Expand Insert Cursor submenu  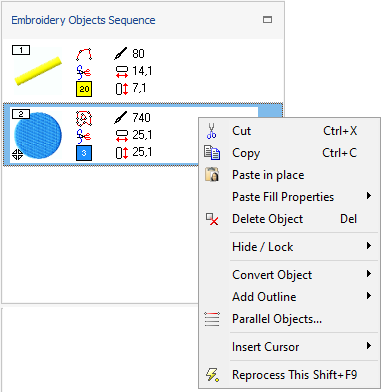289,347
